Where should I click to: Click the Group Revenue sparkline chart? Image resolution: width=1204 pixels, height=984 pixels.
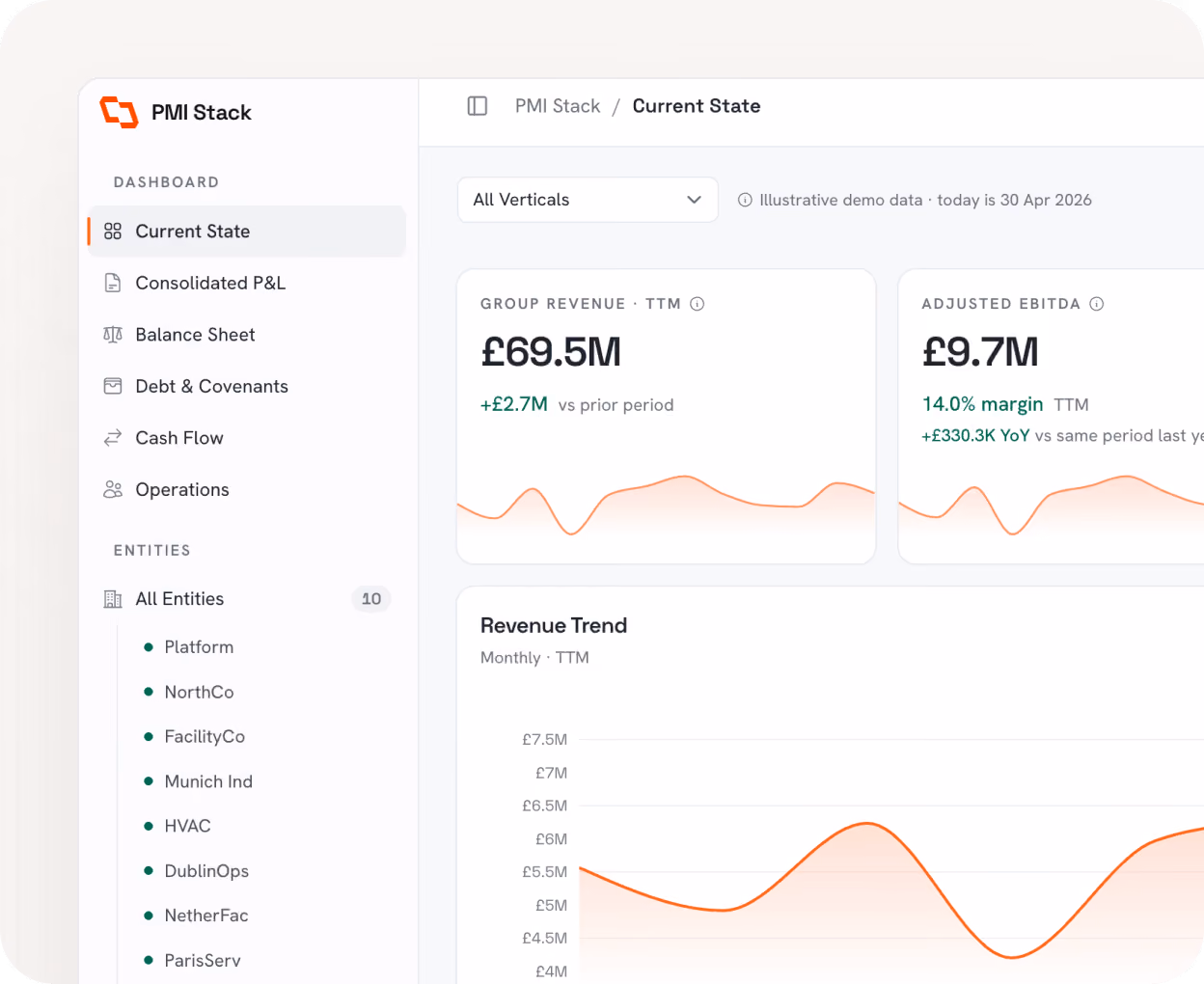666,504
